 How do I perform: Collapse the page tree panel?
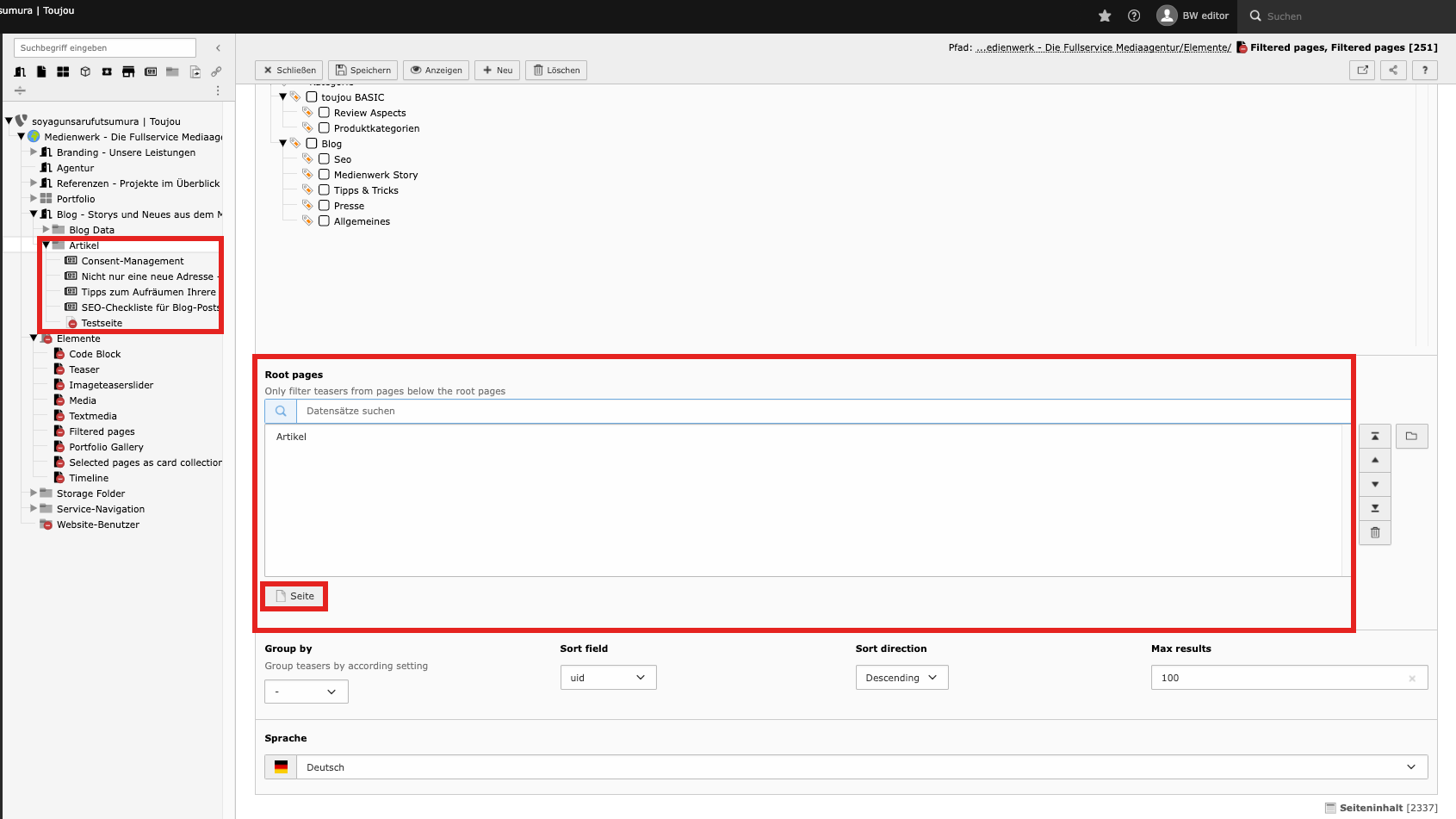click(218, 48)
